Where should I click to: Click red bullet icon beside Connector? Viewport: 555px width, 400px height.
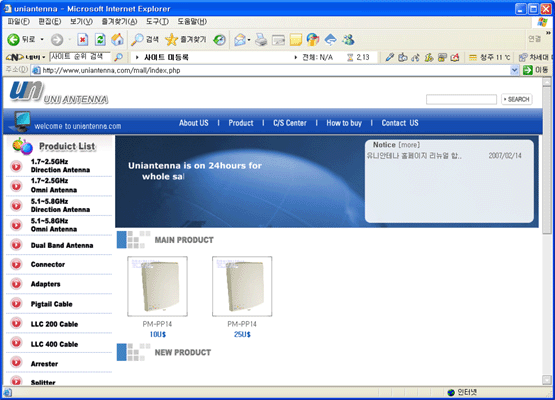[16, 264]
